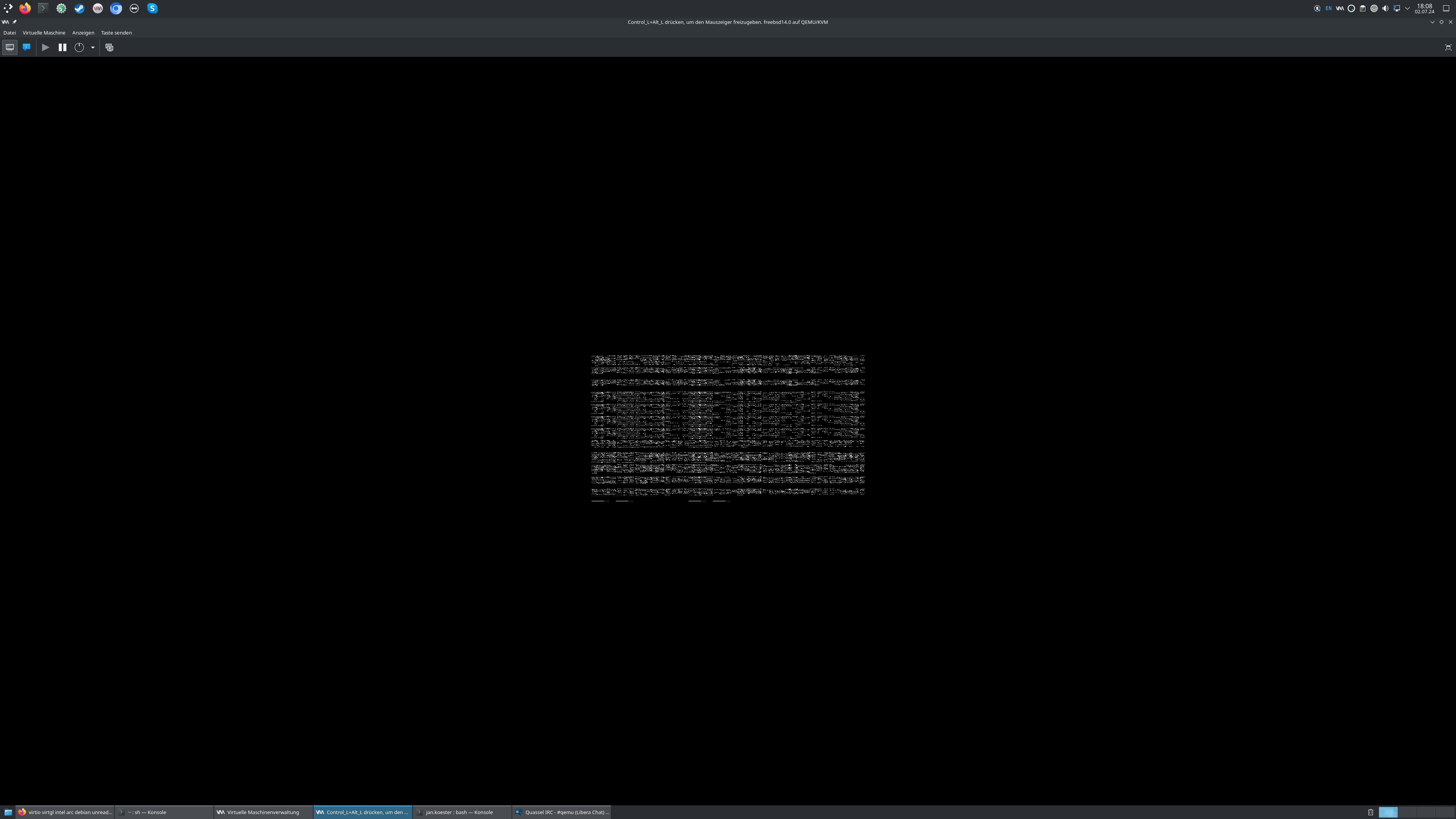The height and width of the screenshot is (819, 1456).
Task: Open the manage VM snapshots view
Action: [110, 47]
